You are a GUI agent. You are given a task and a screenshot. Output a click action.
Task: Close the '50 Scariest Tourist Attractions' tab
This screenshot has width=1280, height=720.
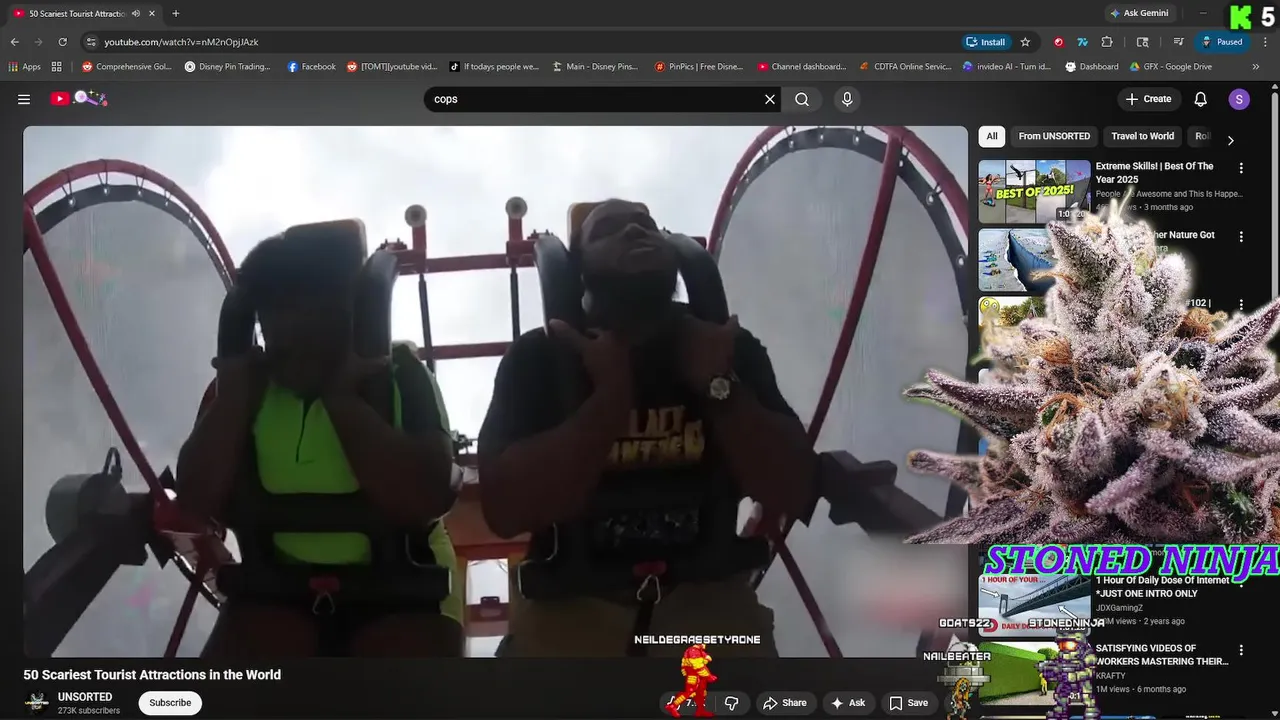153,14
